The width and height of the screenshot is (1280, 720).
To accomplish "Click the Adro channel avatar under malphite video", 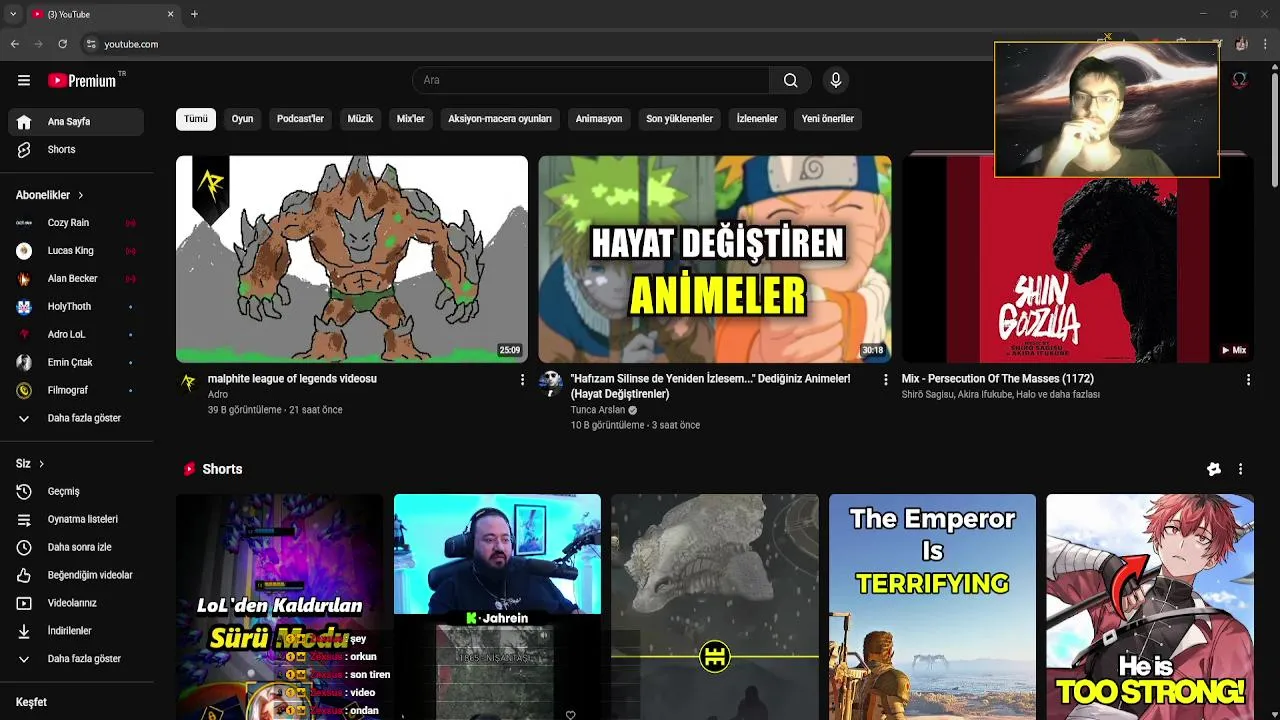I will (x=187, y=383).
